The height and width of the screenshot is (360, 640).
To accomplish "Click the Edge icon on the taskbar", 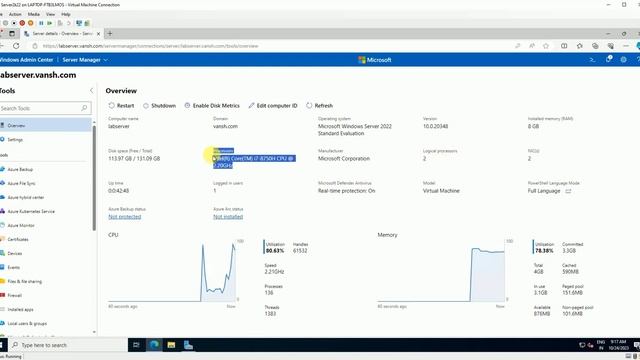I will pos(154,345).
